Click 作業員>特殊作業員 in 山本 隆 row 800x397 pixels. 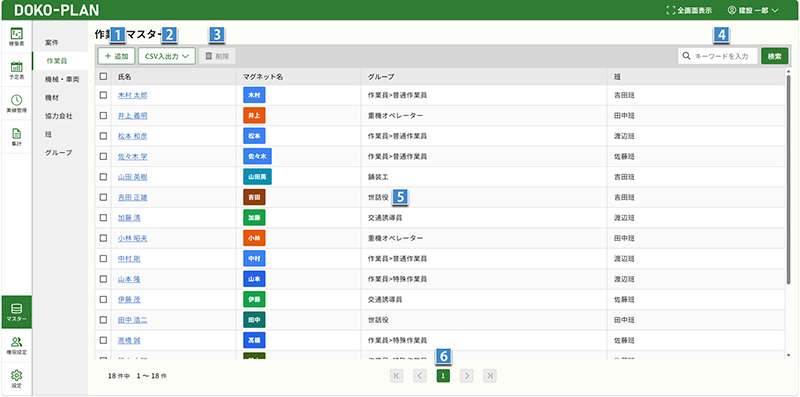pyautogui.click(x=397, y=279)
